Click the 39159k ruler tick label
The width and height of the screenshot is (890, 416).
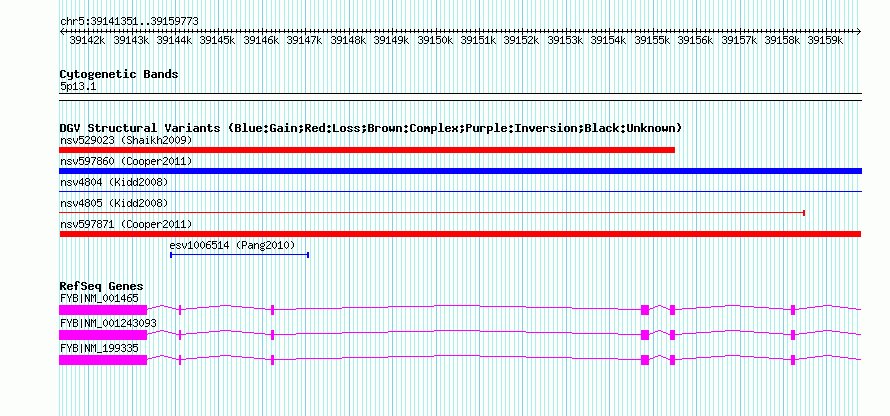[825, 40]
